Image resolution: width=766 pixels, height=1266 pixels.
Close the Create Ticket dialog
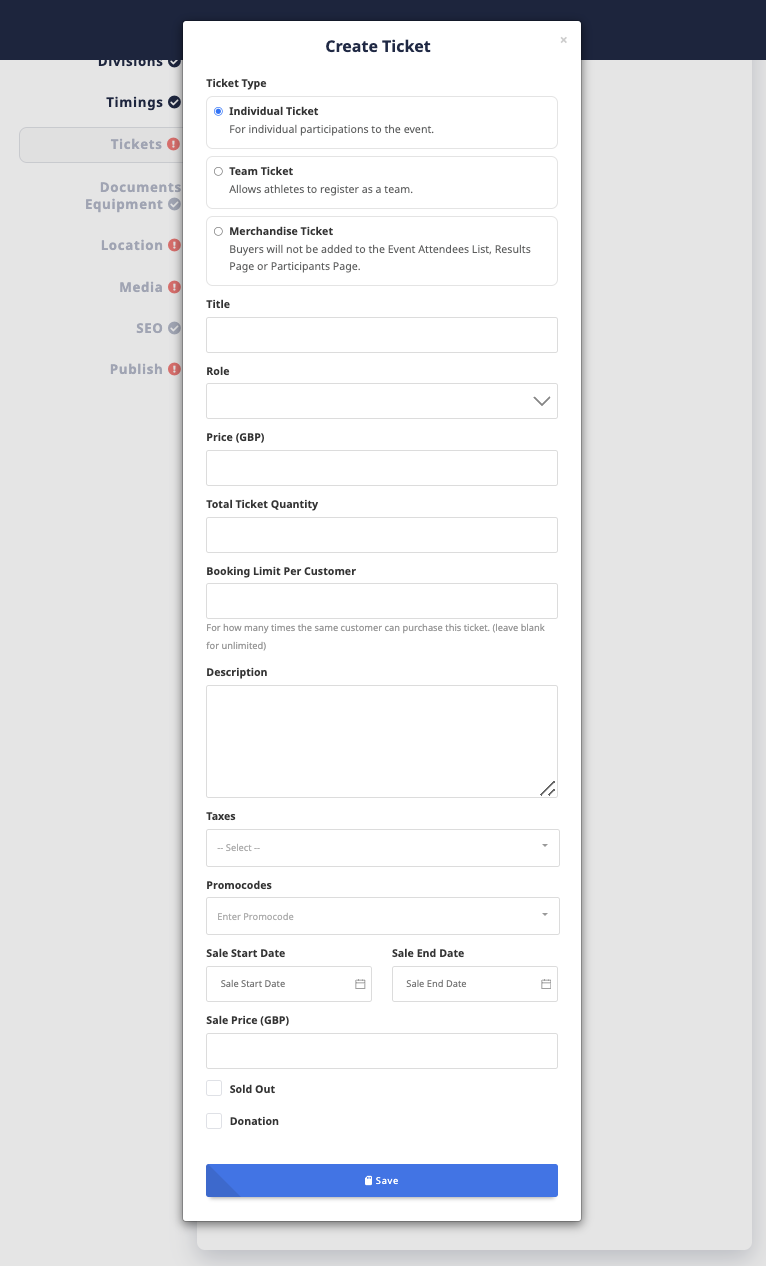pos(563,40)
